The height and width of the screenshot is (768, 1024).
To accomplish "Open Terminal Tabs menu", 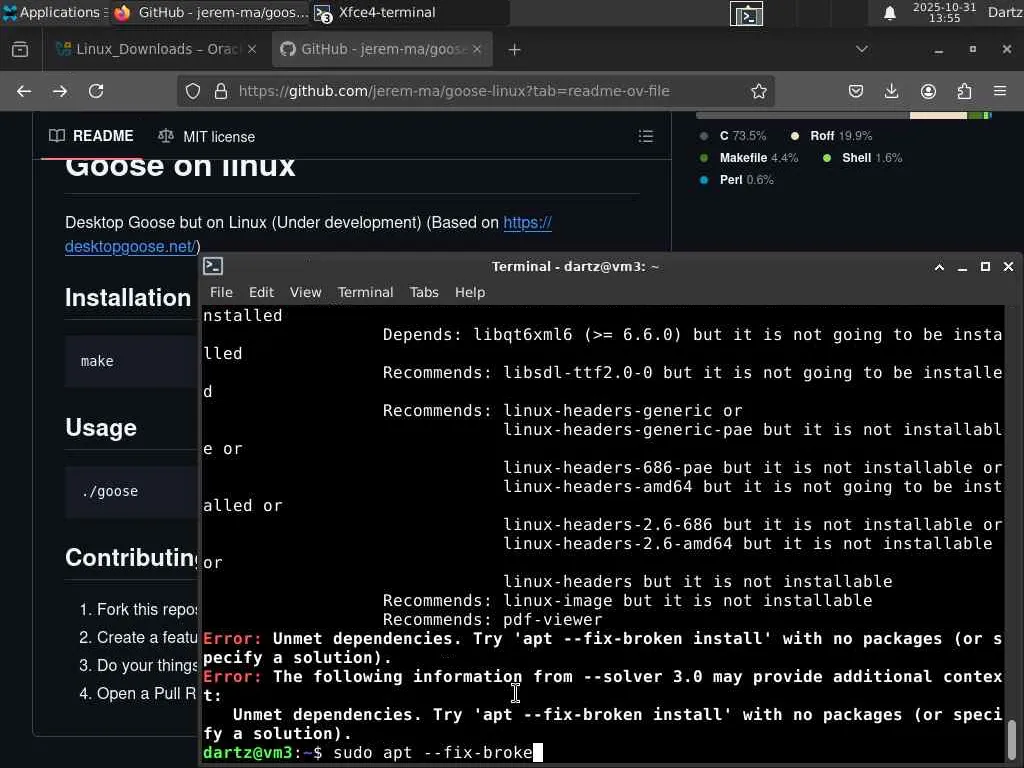I will (424, 292).
